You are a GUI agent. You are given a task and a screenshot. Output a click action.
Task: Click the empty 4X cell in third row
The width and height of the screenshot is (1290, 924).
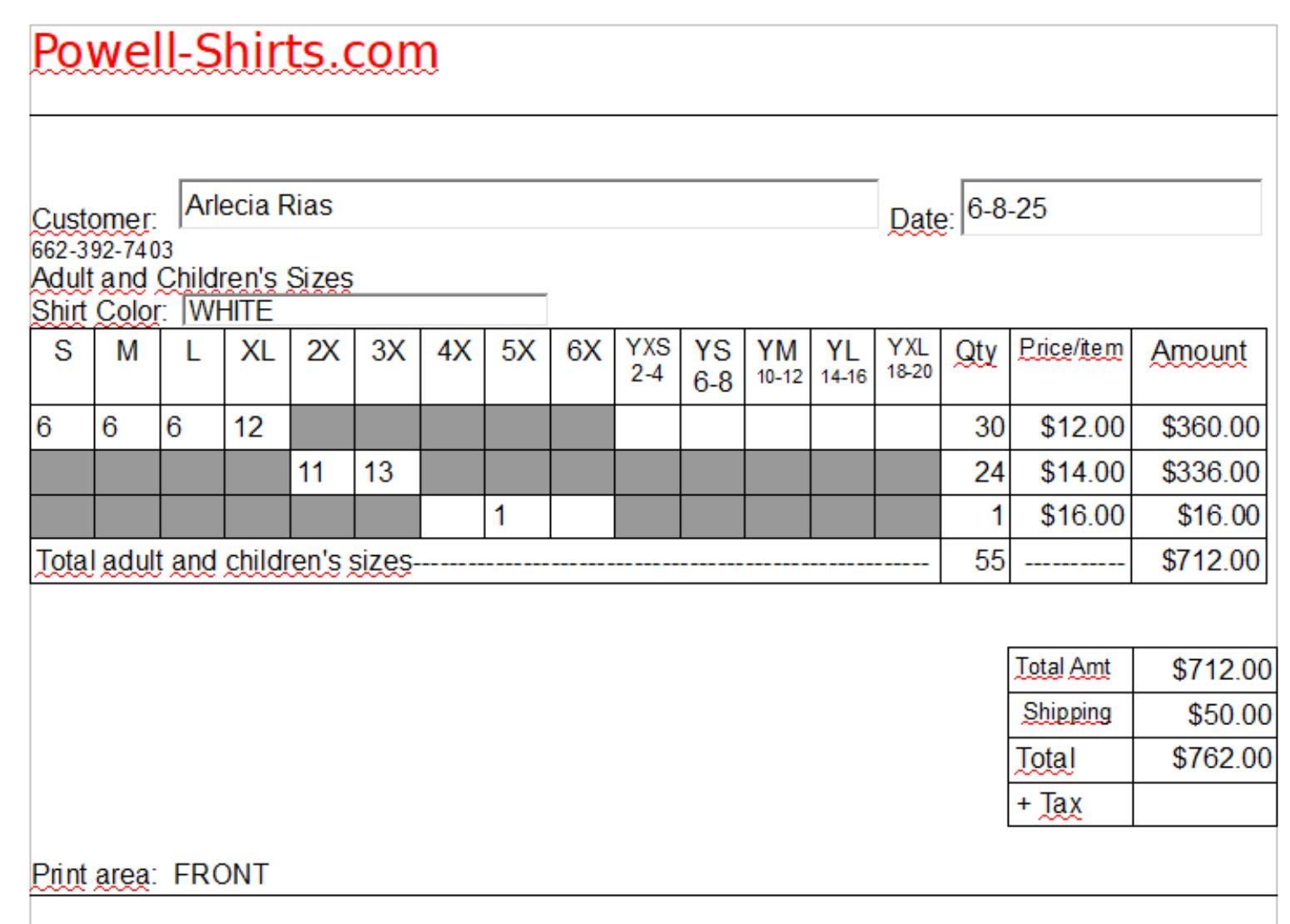click(x=453, y=516)
